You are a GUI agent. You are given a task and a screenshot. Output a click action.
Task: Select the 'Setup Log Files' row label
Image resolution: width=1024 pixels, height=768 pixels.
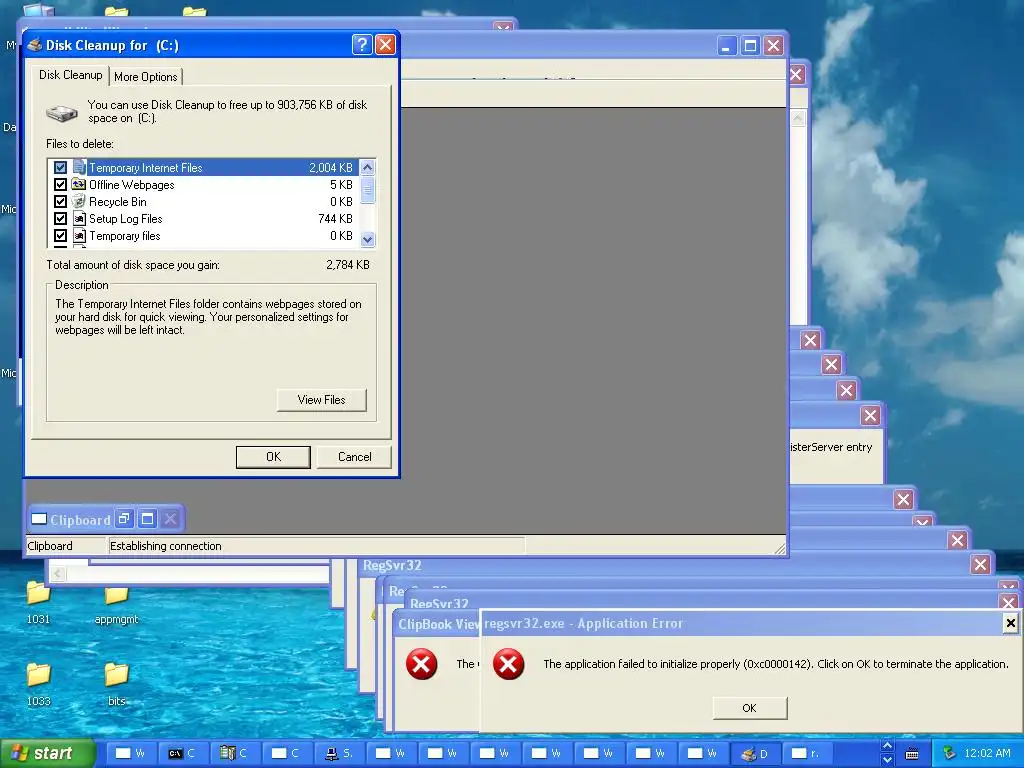125,219
